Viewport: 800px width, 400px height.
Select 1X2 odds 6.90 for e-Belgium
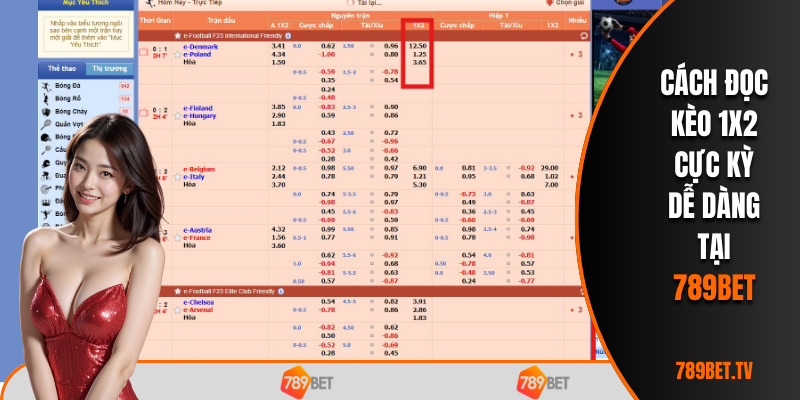(x=420, y=169)
